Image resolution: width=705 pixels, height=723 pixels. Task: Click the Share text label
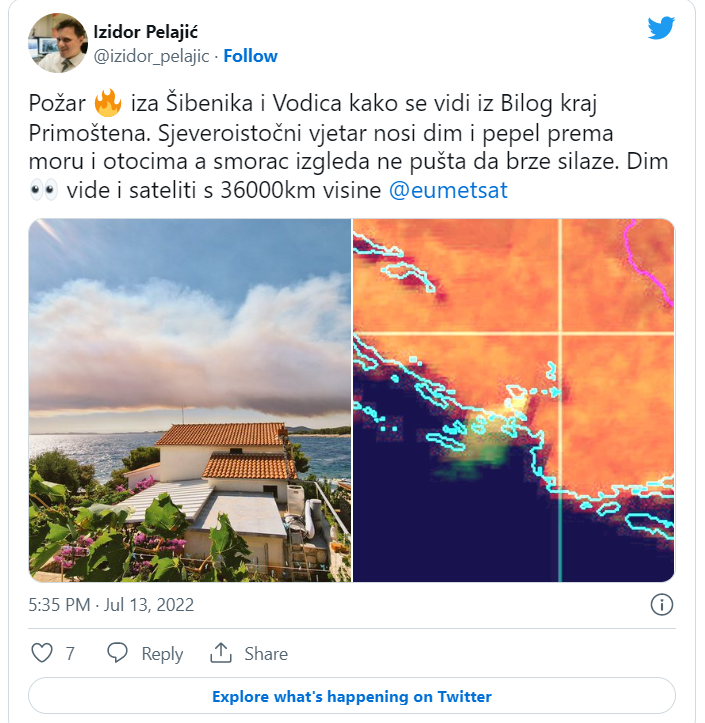pyautogui.click(x=266, y=654)
